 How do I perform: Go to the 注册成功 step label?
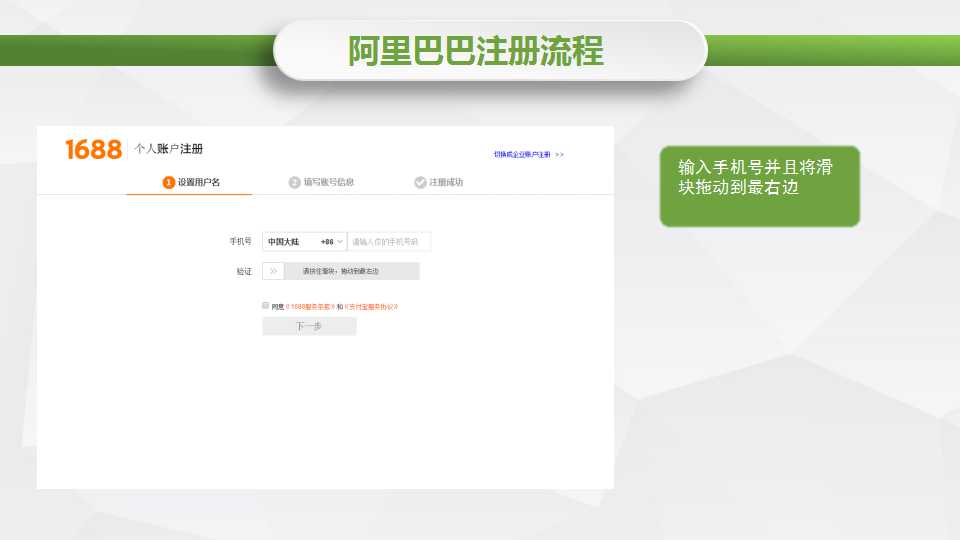click(x=446, y=182)
